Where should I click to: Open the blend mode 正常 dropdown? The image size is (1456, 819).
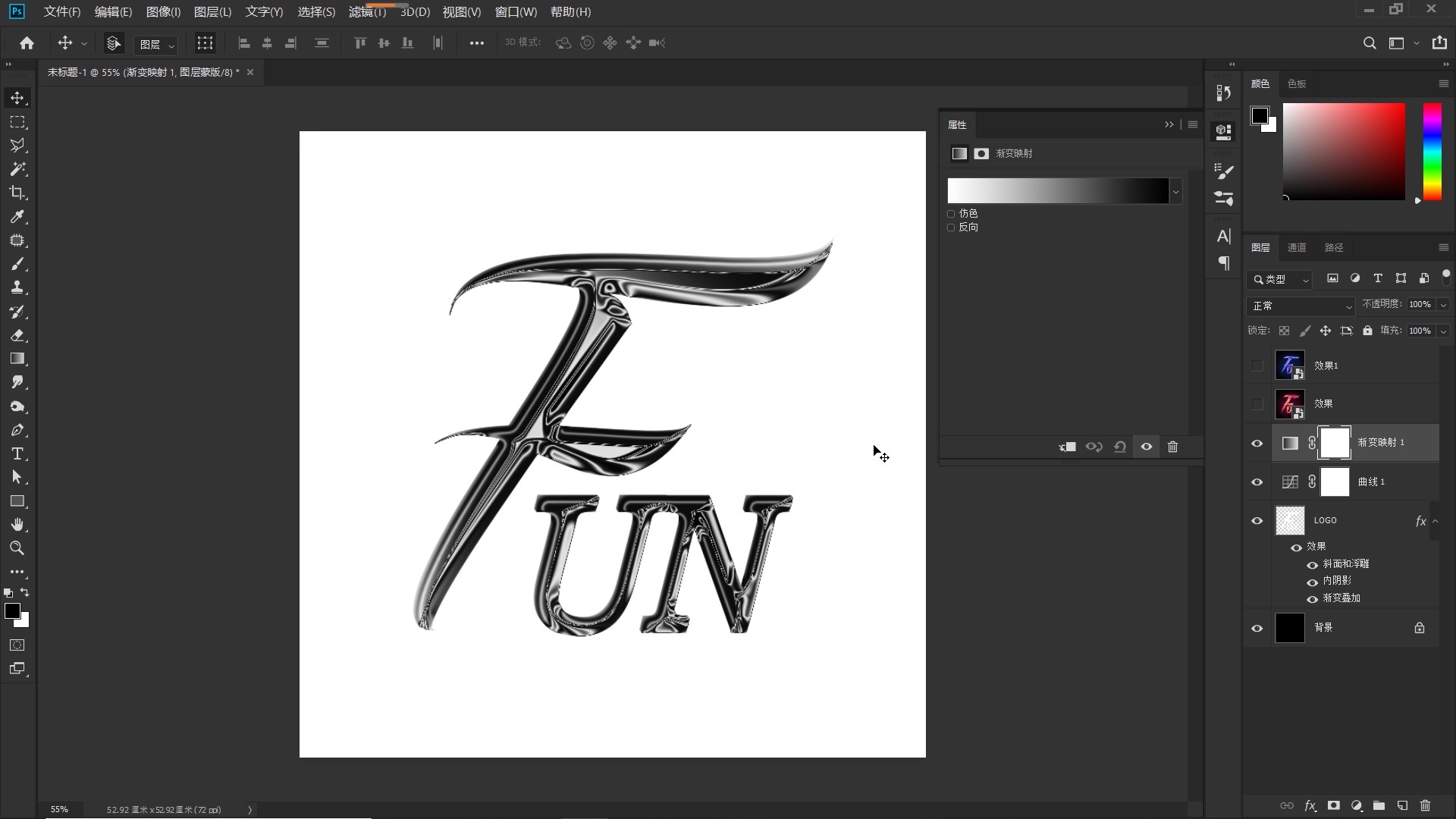click(1301, 306)
